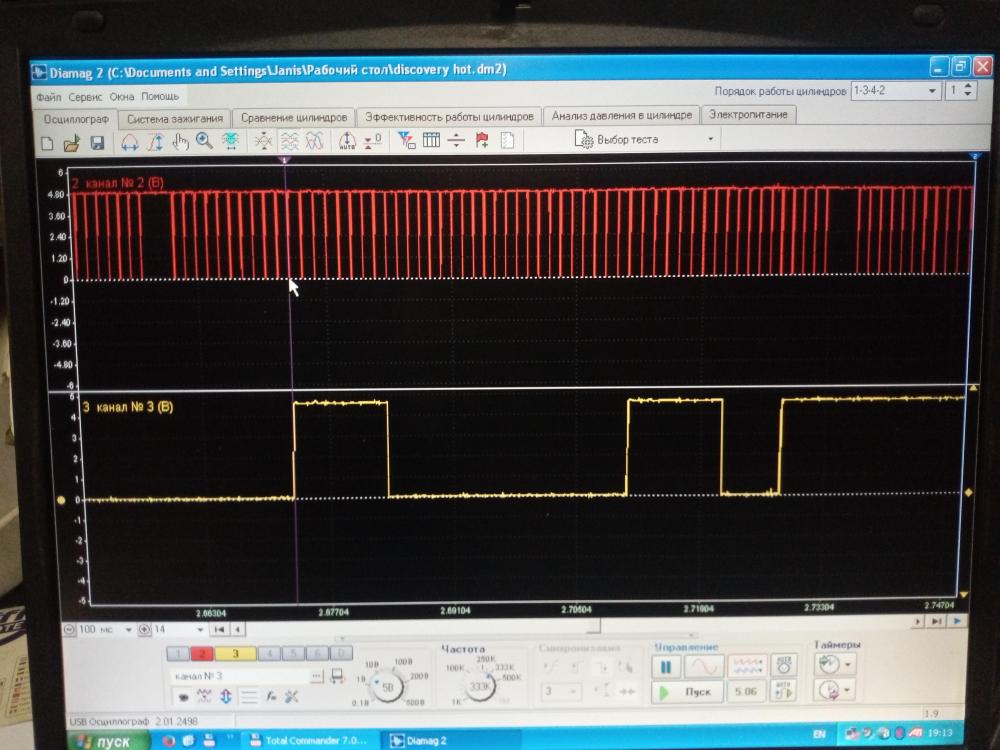Viewport: 1000px width, 750px height.
Task: Open the Файл menu
Action: [x=48, y=98]
